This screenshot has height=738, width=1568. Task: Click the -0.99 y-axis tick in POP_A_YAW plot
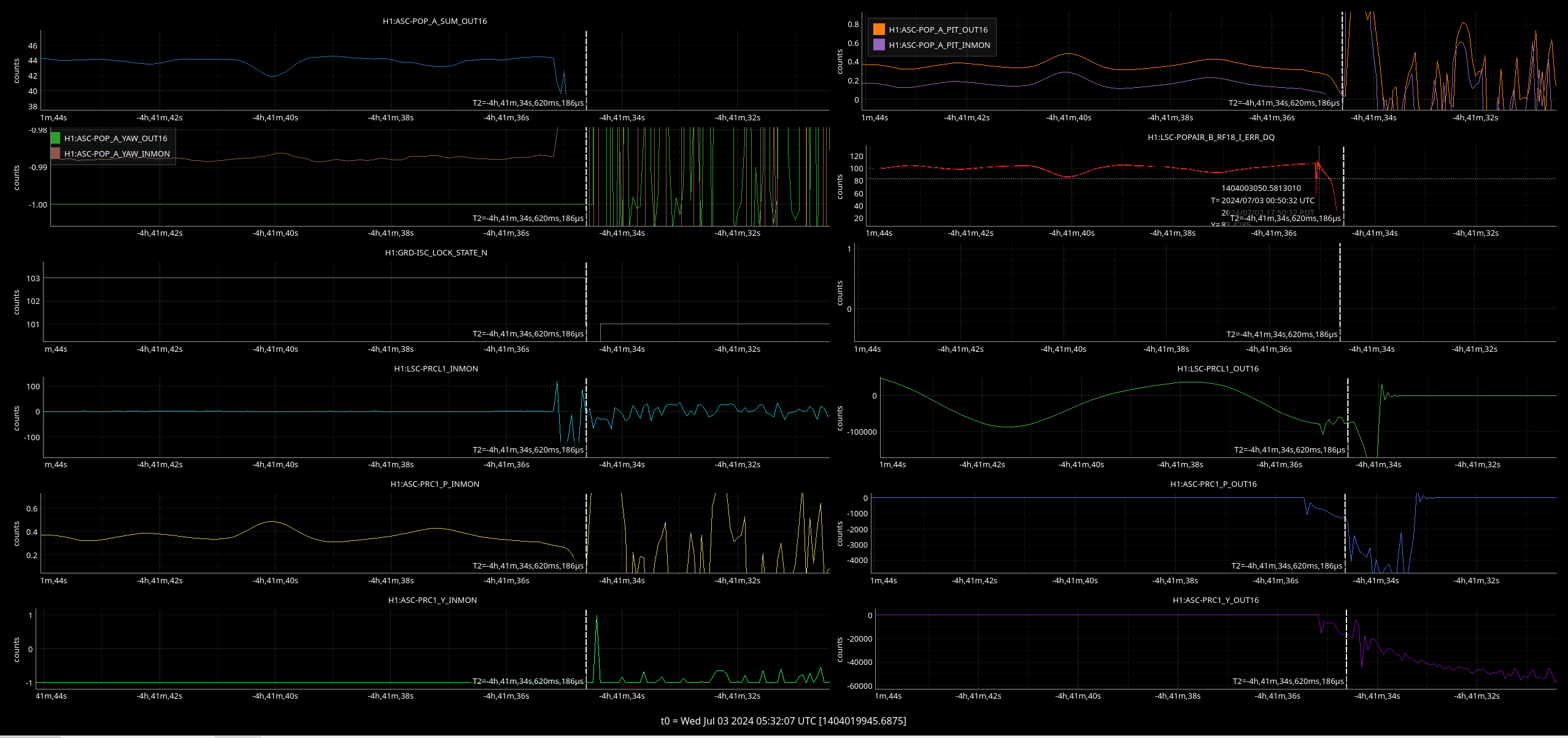click(38, 167)
